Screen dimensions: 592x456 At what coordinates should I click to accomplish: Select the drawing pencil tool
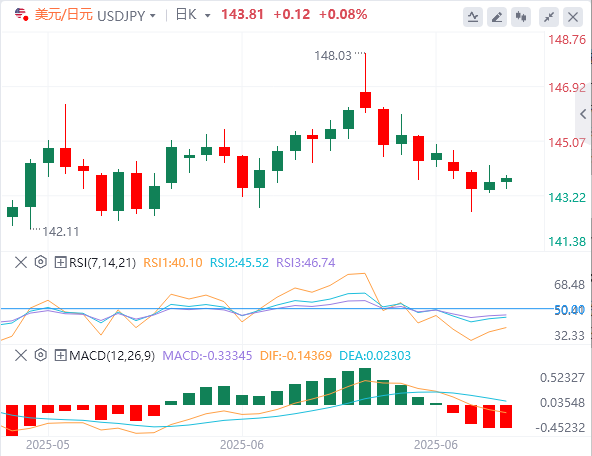[497, 17]
